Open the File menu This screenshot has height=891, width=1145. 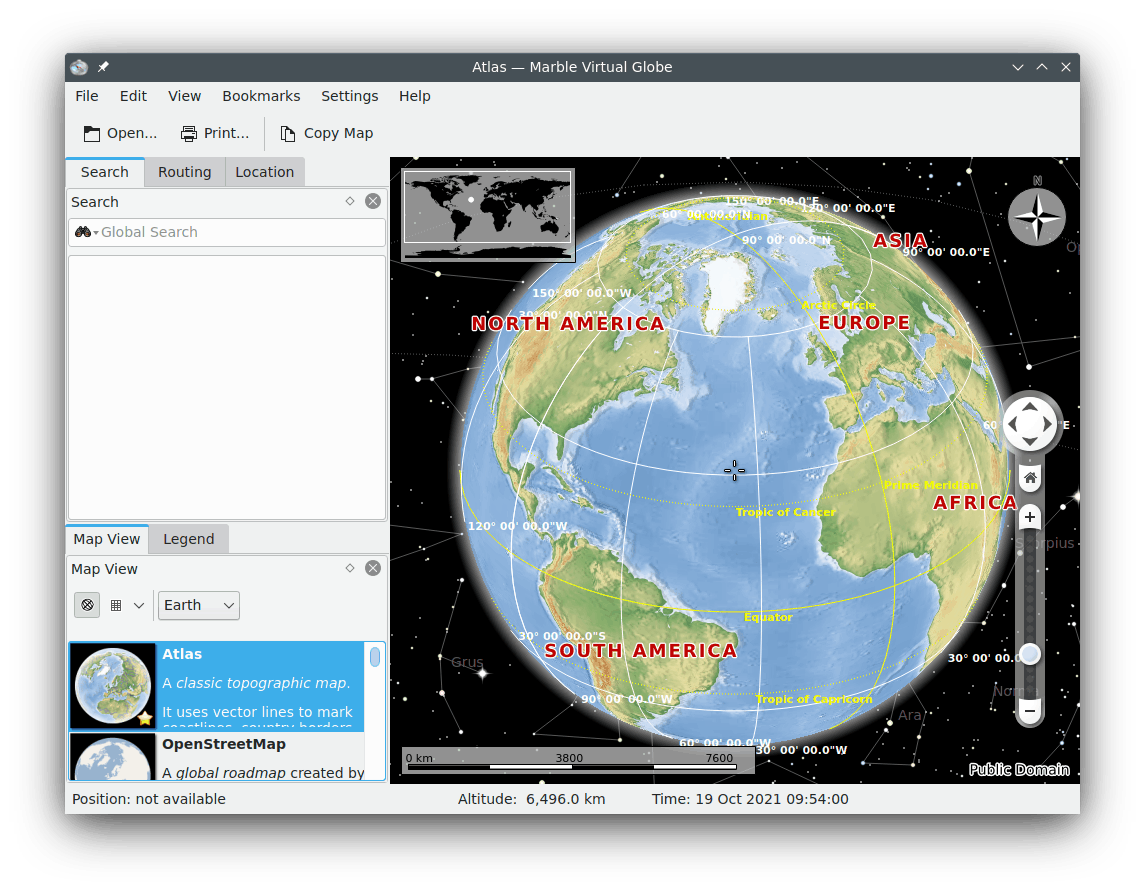pos(86,96)
